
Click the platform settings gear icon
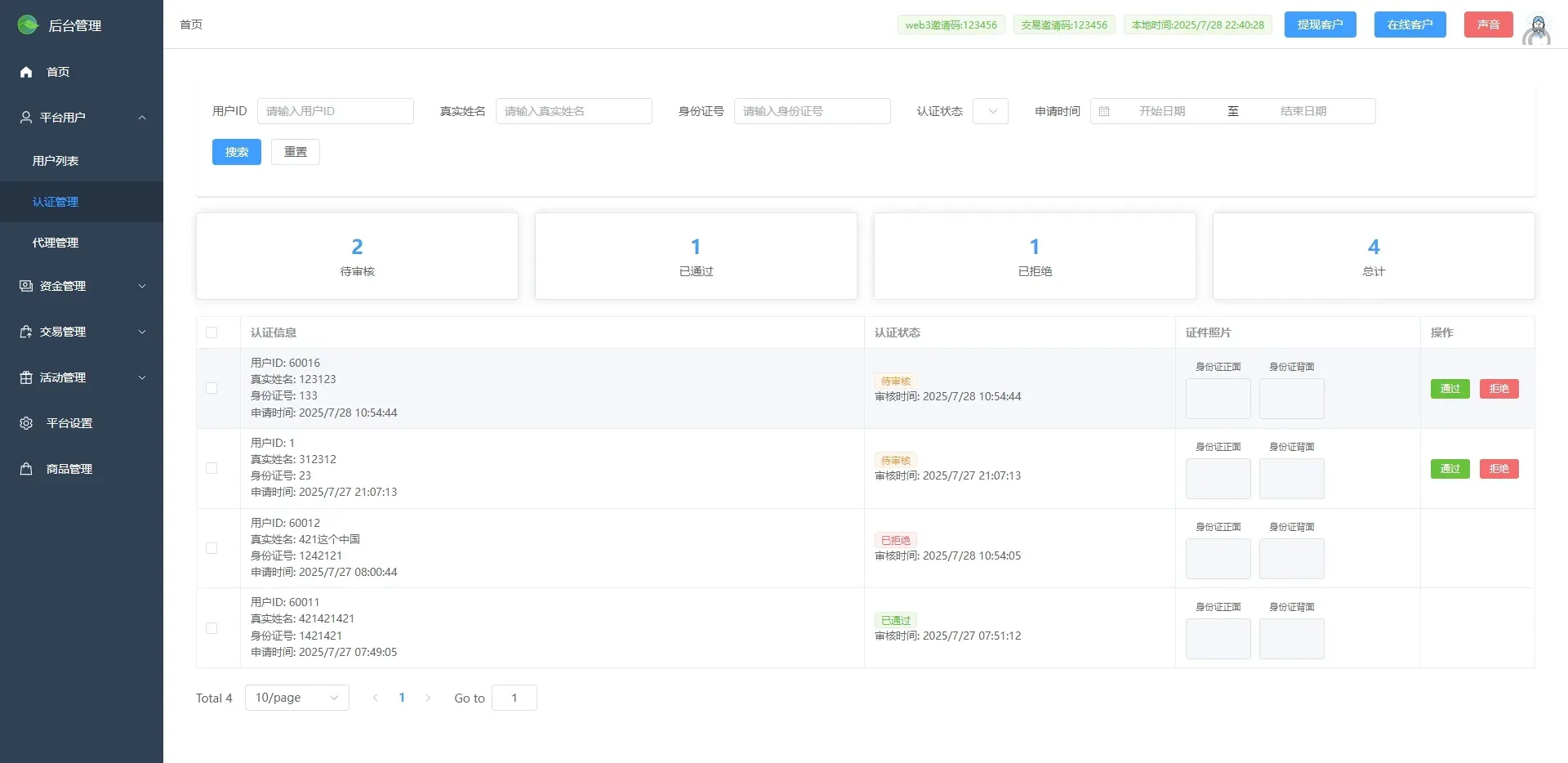tap(26, 423)
